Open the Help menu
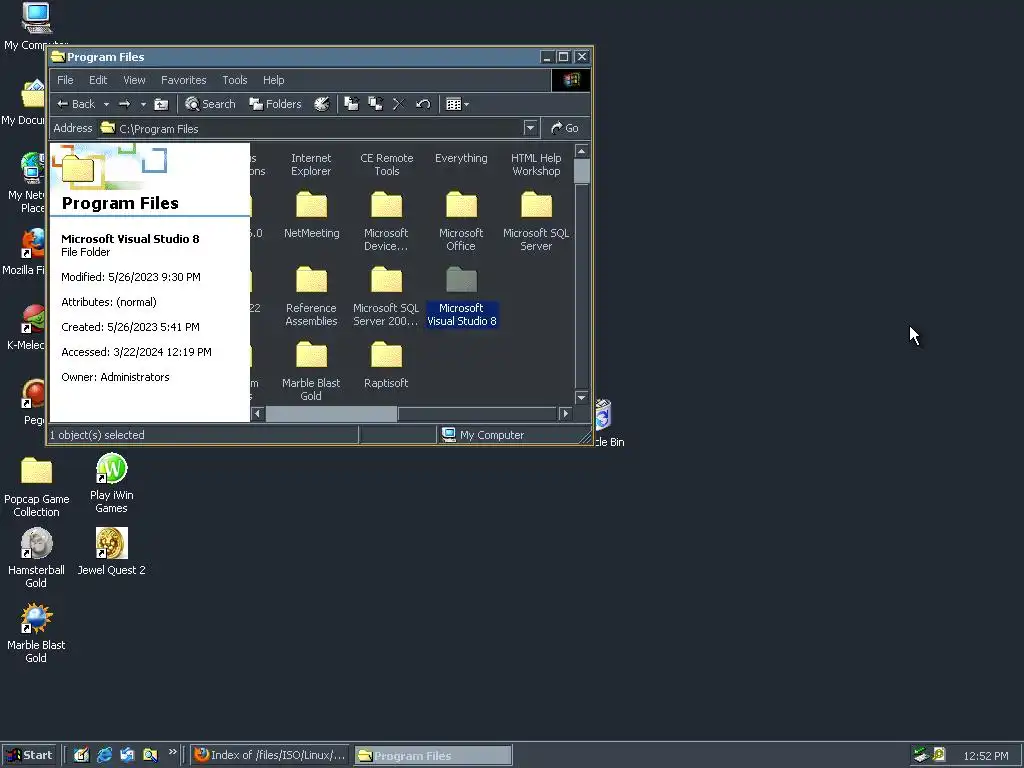1024x768 pixels. (x=274, y=80)
